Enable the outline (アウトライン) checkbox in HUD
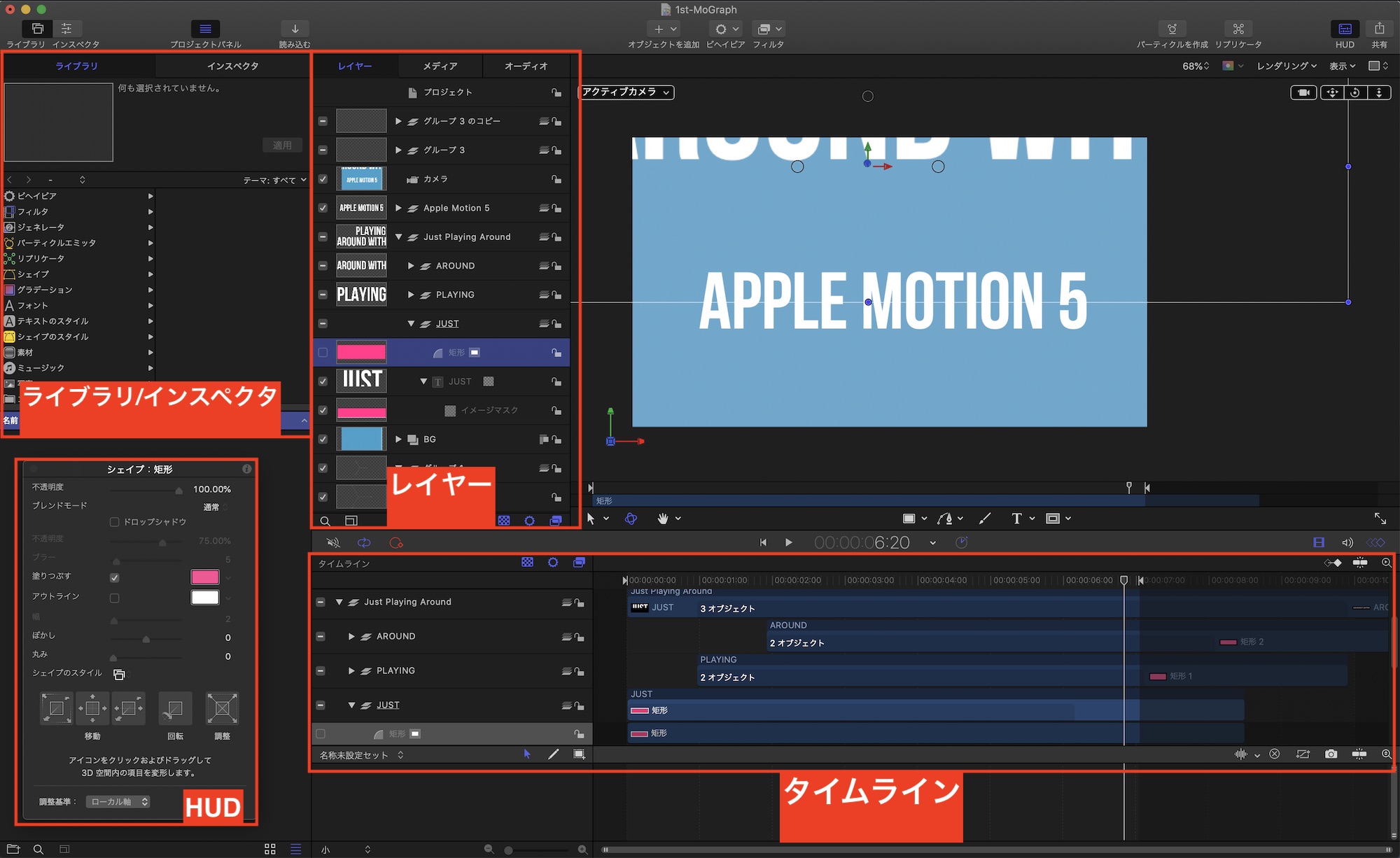 tap(115, 598)
